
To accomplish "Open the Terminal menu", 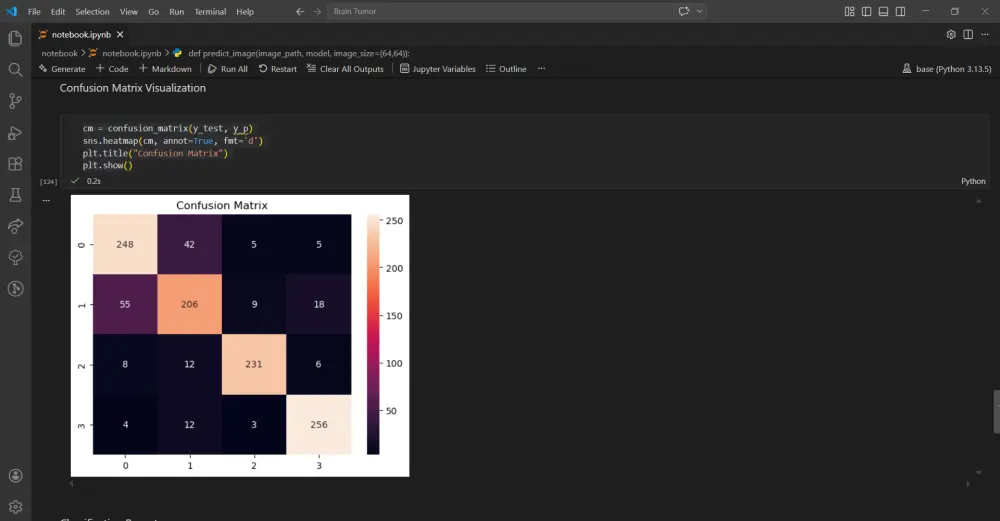I will (210, 11).
